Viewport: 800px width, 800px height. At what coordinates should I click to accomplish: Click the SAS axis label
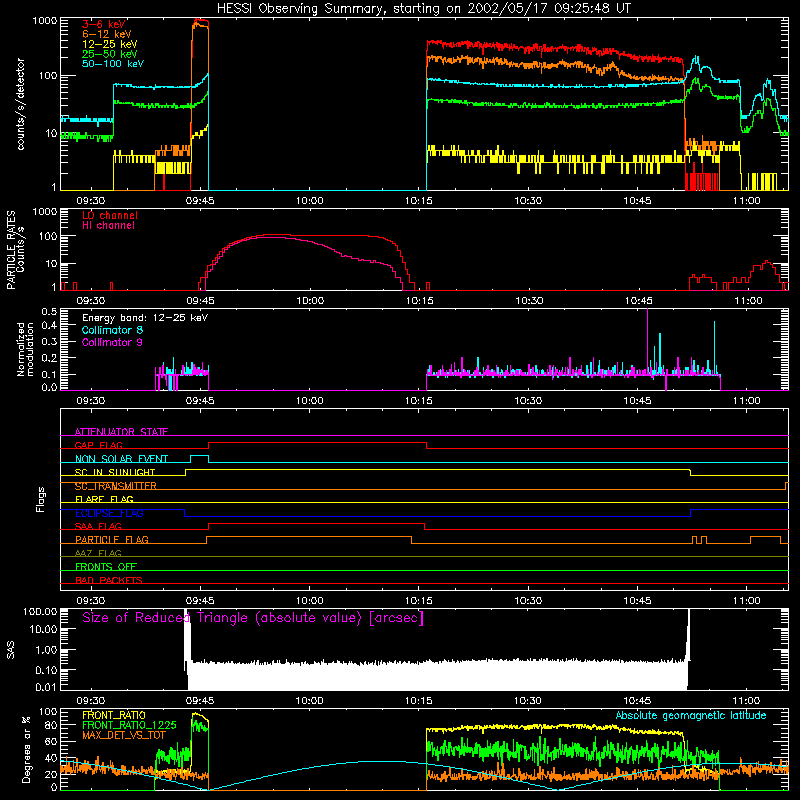(11, 649)
